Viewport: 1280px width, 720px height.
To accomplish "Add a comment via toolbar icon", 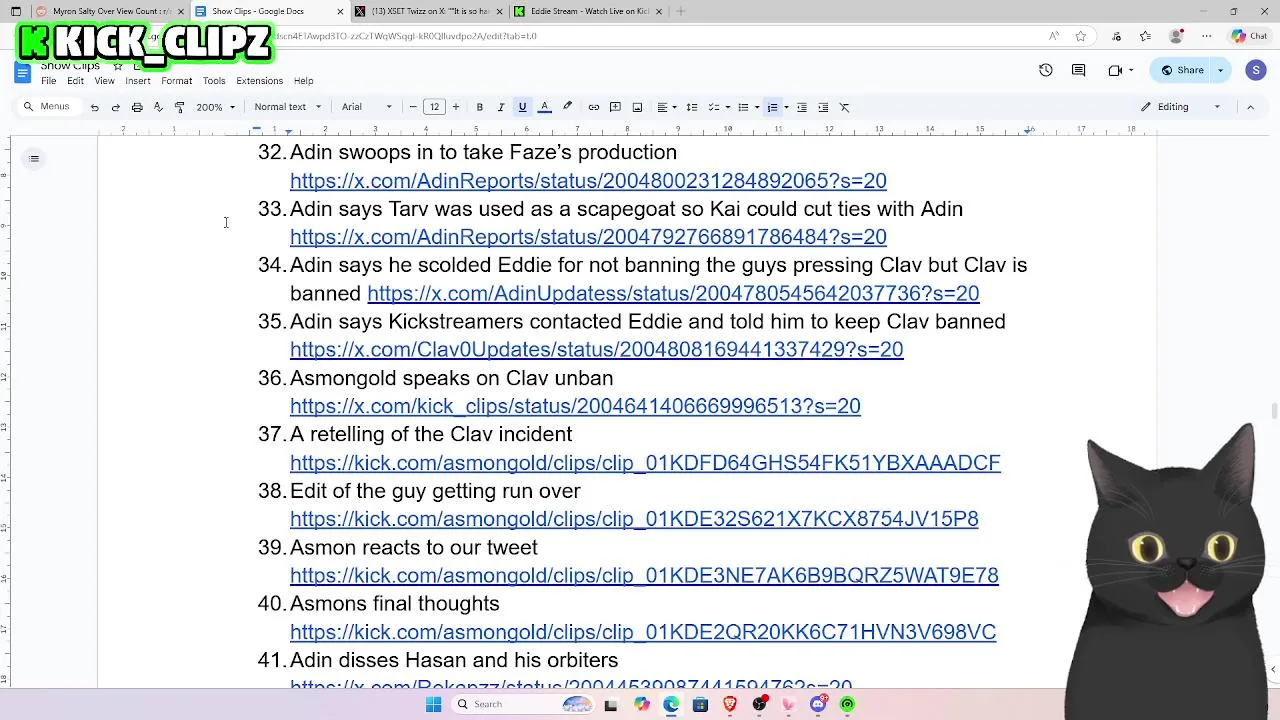I will click(615, 107).
